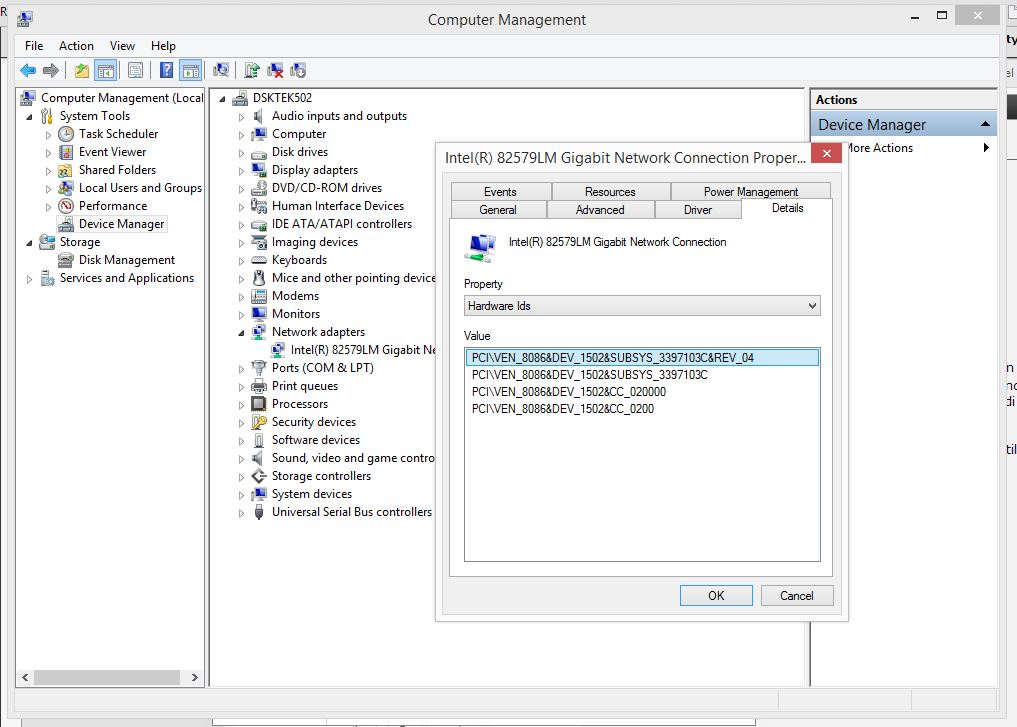Toggle the Show/Hide Action Pane toolbar button
Image resolution: width=1017 pixels, height=727 pixels.
pyautogui.click(x=191, y=70)
